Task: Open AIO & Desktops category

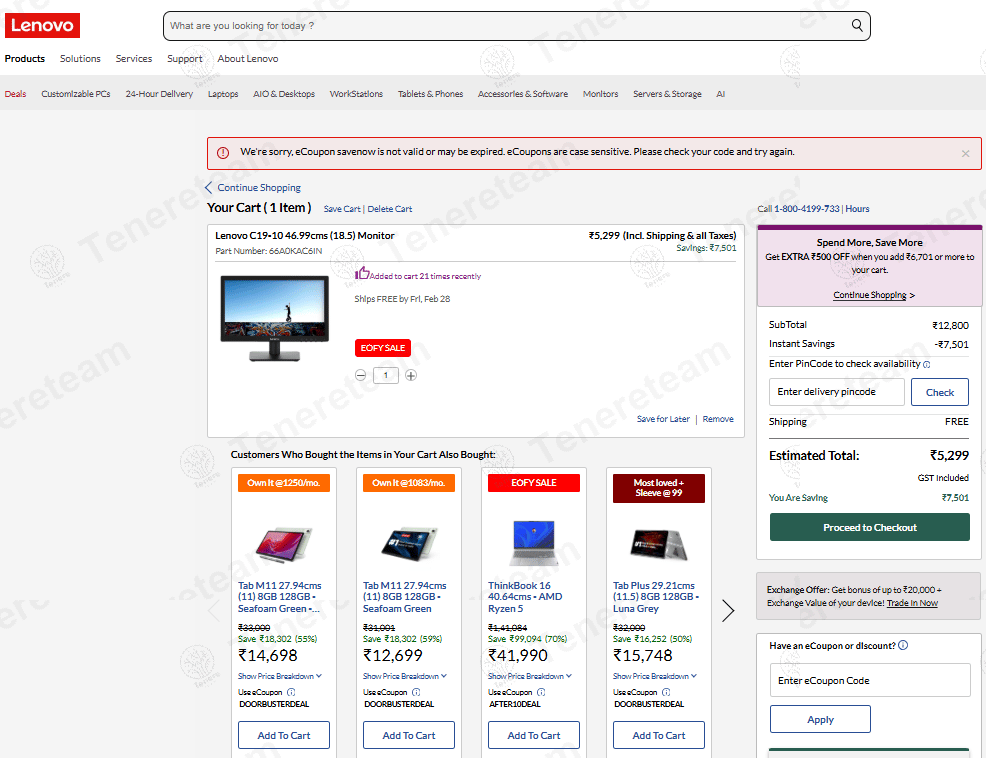Action: coord(284,94)
